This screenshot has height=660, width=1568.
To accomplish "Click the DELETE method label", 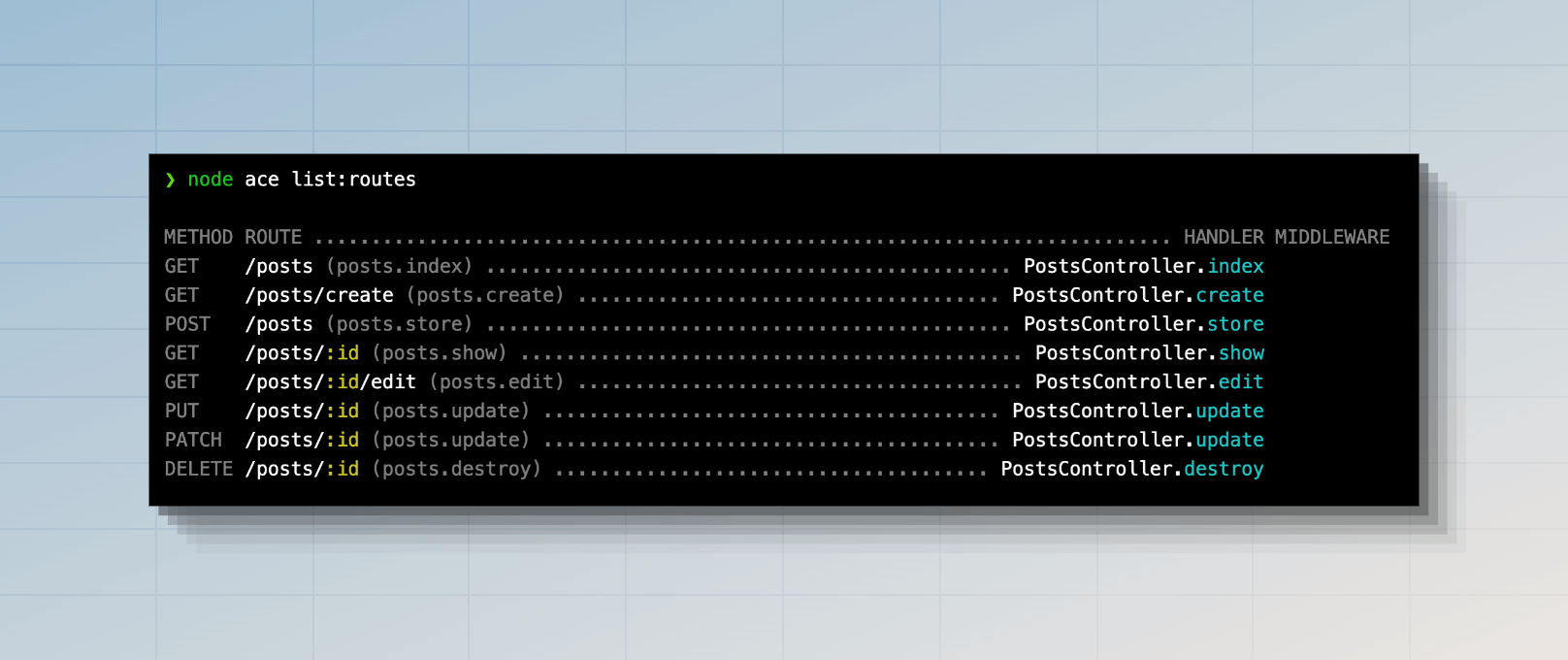I will pyautogui.click(x=198, y=469).
